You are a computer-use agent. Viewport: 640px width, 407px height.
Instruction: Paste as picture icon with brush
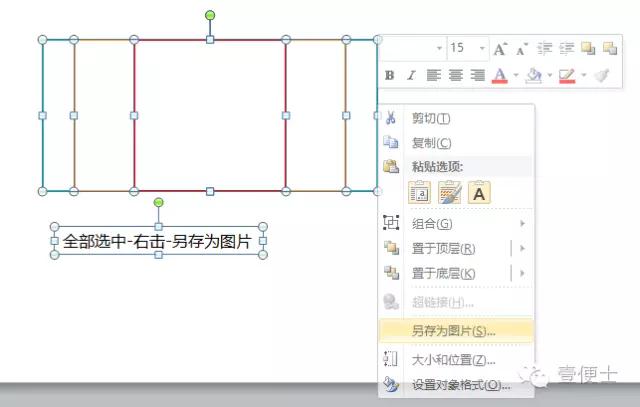click(449, 192)
